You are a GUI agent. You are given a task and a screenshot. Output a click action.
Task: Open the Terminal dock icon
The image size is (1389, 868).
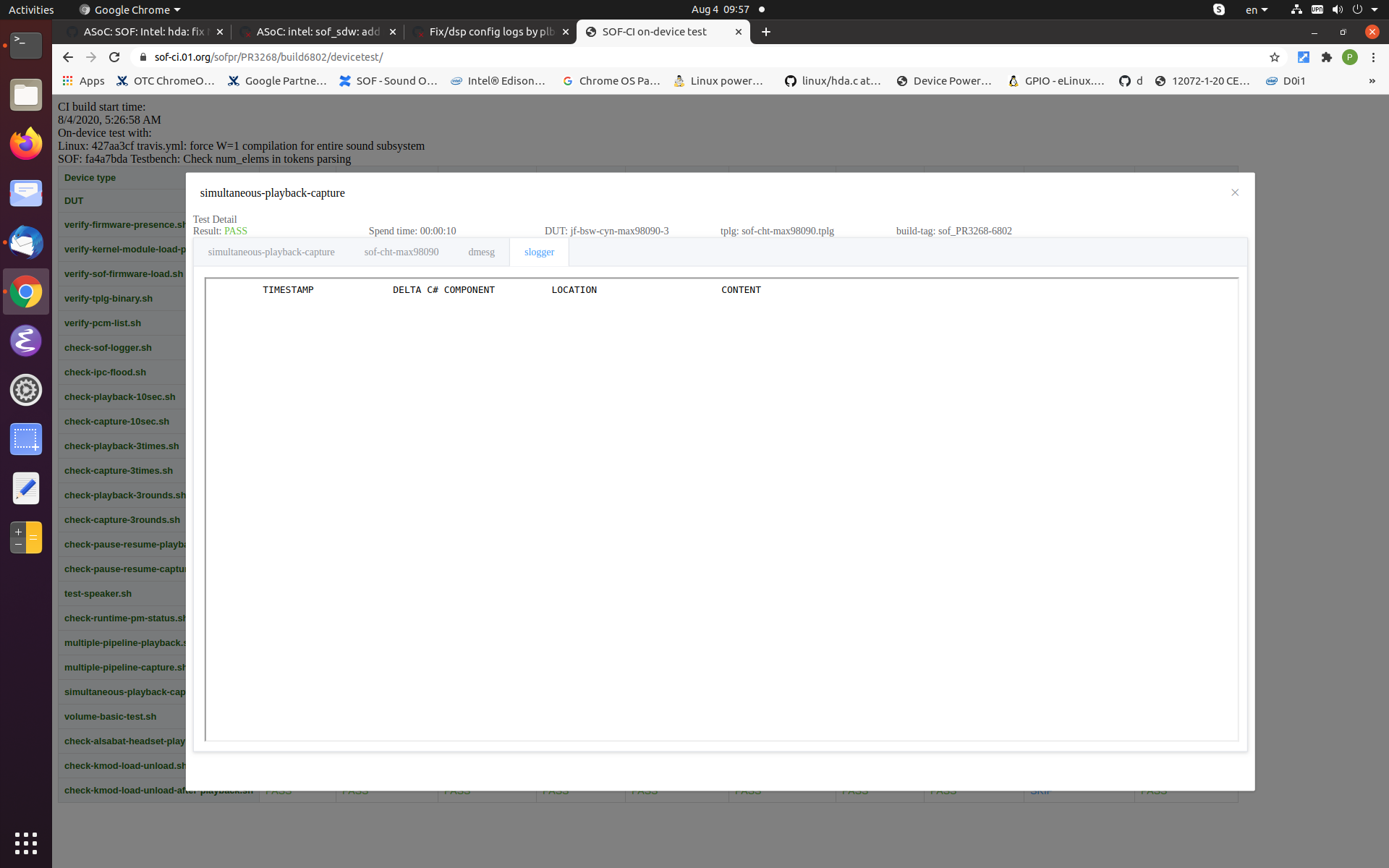26,46
